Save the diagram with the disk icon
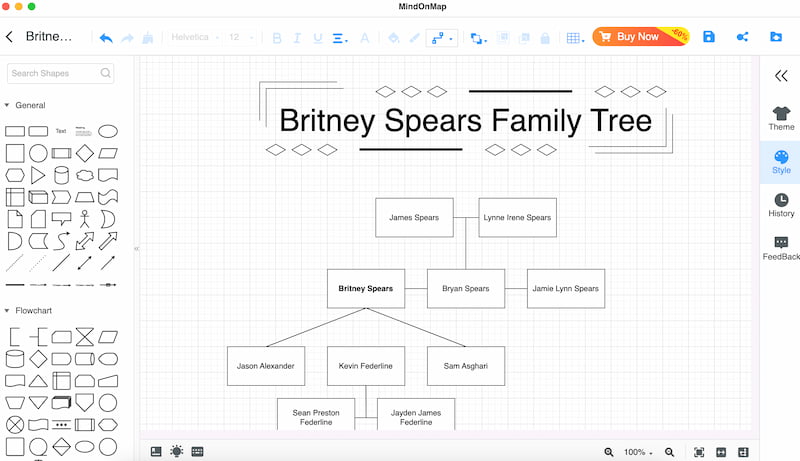800x461 pixels. (x=709, y=37)
